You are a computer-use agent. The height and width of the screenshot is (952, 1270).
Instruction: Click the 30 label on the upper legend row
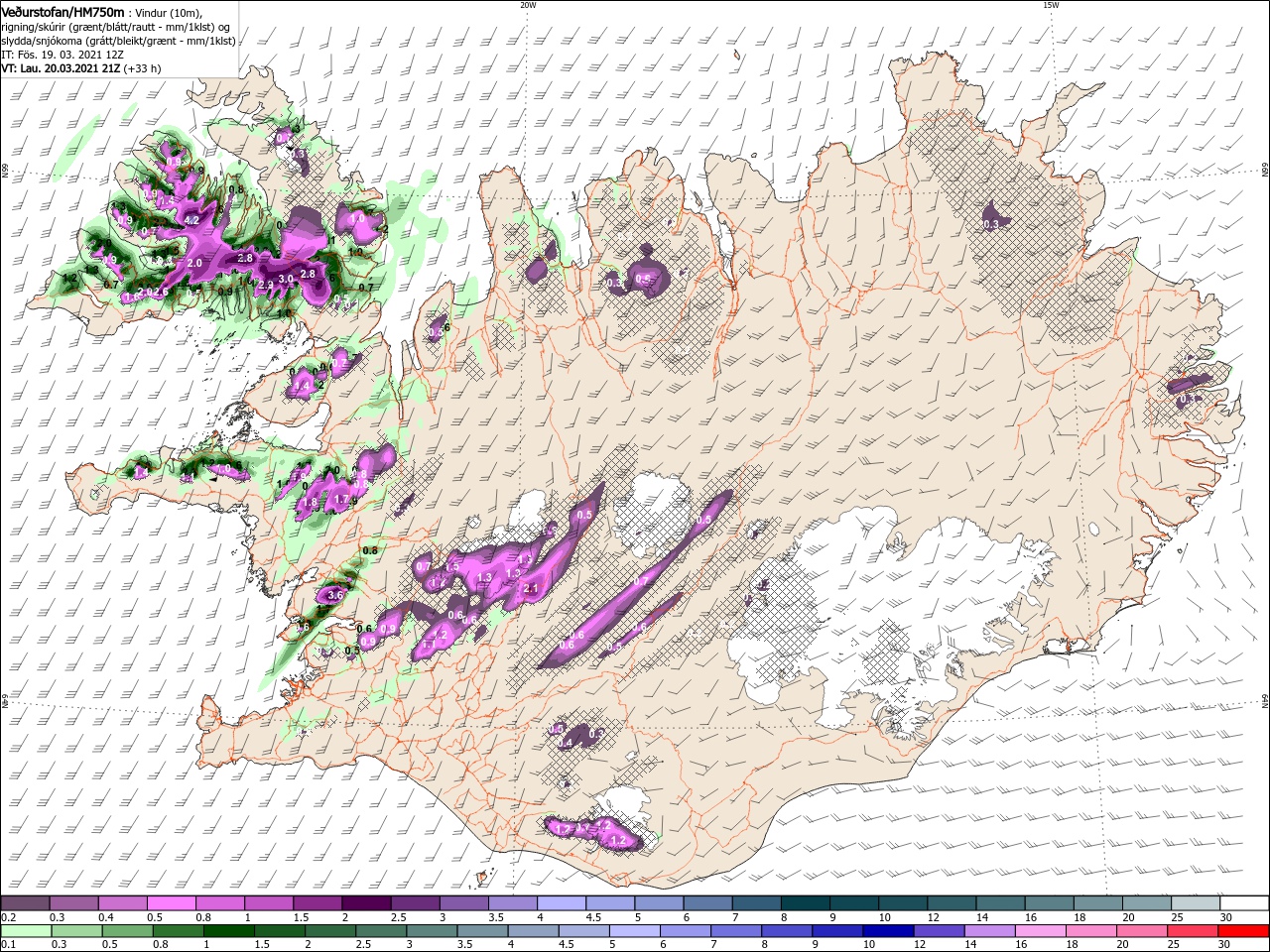coord(1225,918)
